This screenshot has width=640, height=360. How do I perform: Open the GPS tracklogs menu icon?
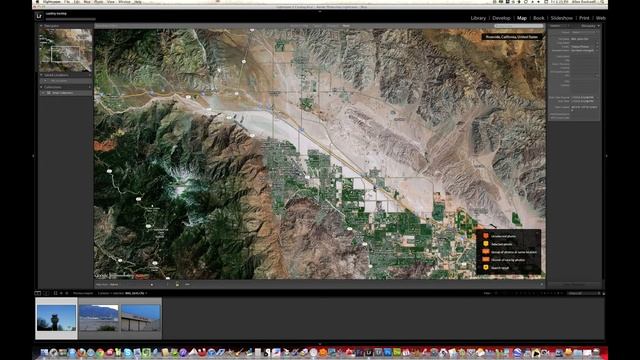click(187, 284)
